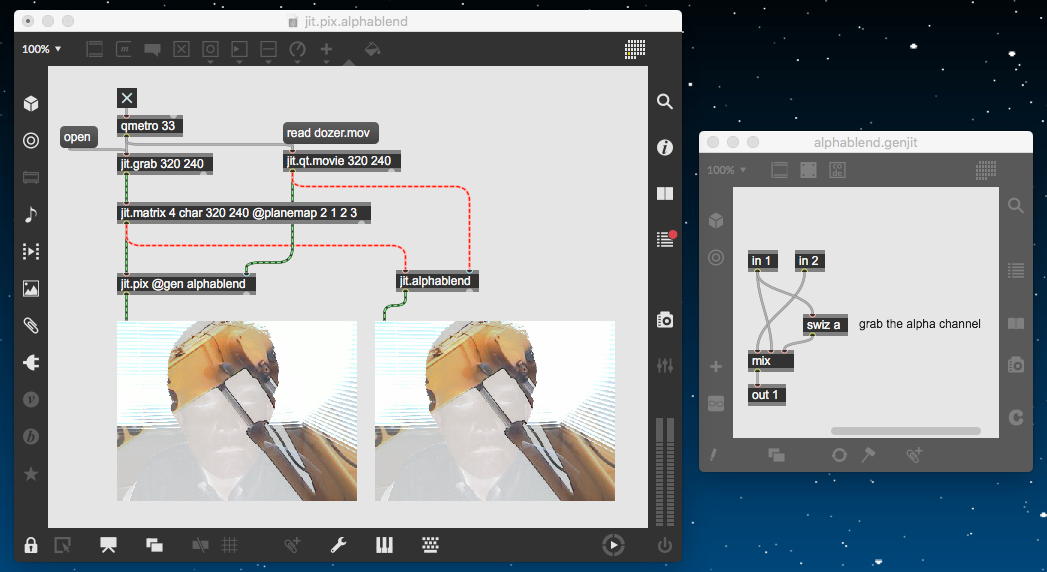This screenshot has height=572, width=1047.
Task: Click the left video preview window
Action: point(237,410)
